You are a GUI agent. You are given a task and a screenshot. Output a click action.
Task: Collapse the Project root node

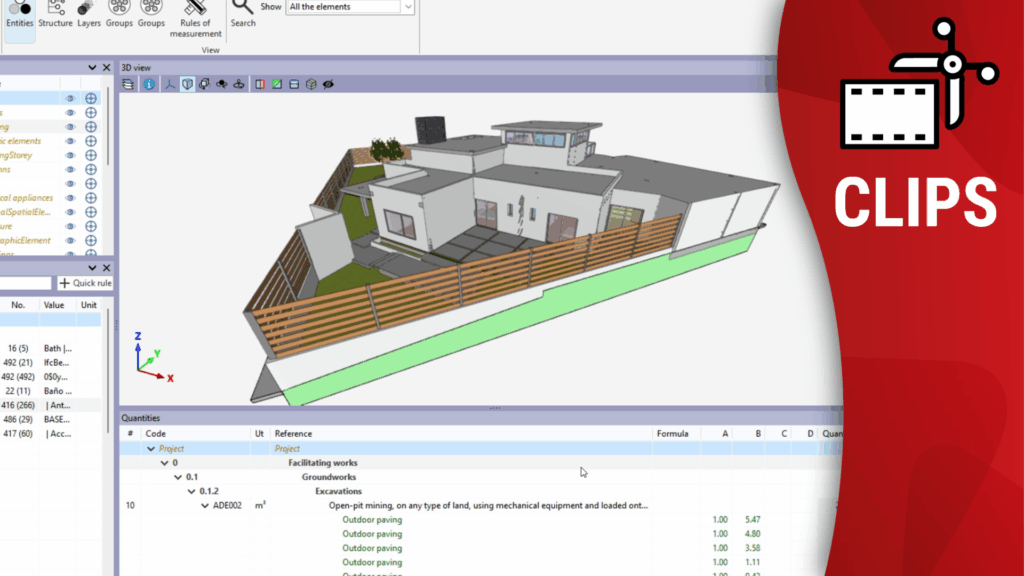151,449
